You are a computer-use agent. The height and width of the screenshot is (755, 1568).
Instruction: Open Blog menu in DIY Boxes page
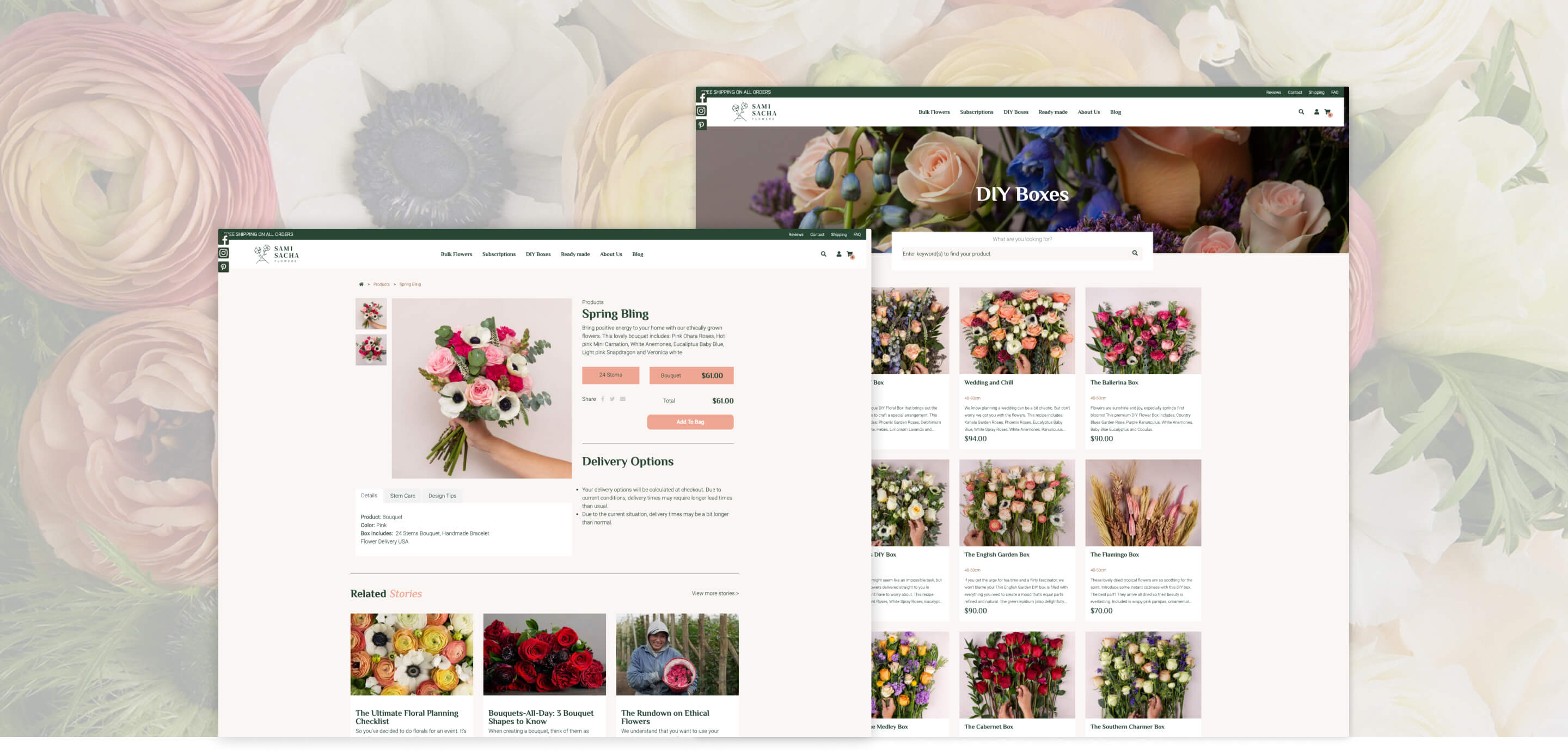[x=1116, y=112]
